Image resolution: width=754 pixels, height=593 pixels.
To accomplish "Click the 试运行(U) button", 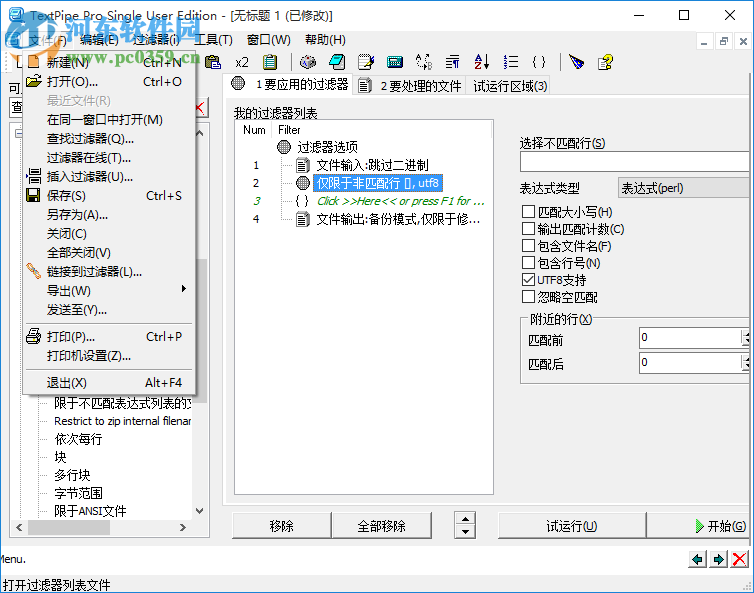I will point(571,526).
